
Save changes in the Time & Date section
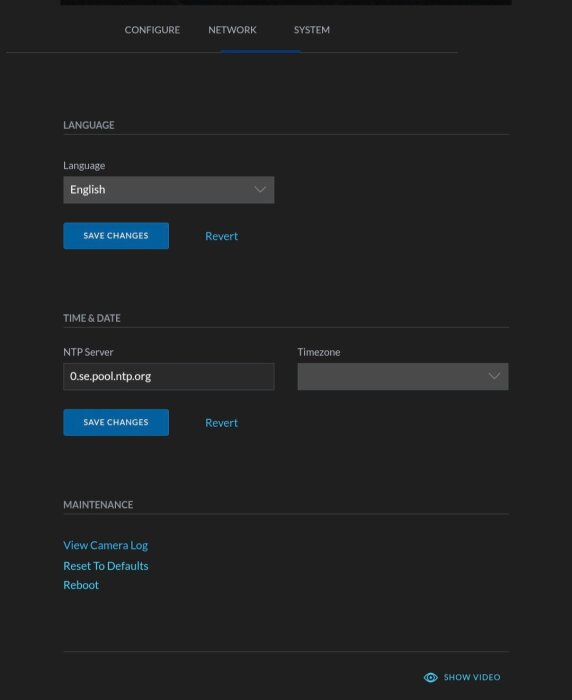116,422
